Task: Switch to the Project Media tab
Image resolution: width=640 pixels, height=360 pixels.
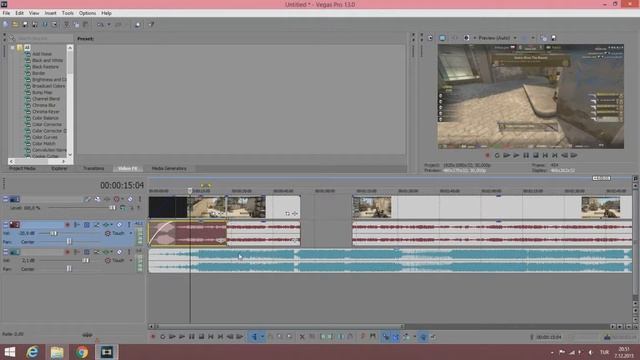Action: pos(22,168)
